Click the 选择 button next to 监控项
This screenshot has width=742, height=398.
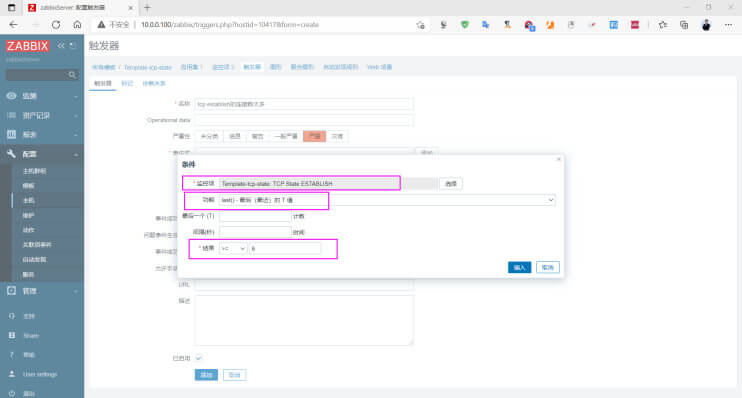[x=450, y=184]
